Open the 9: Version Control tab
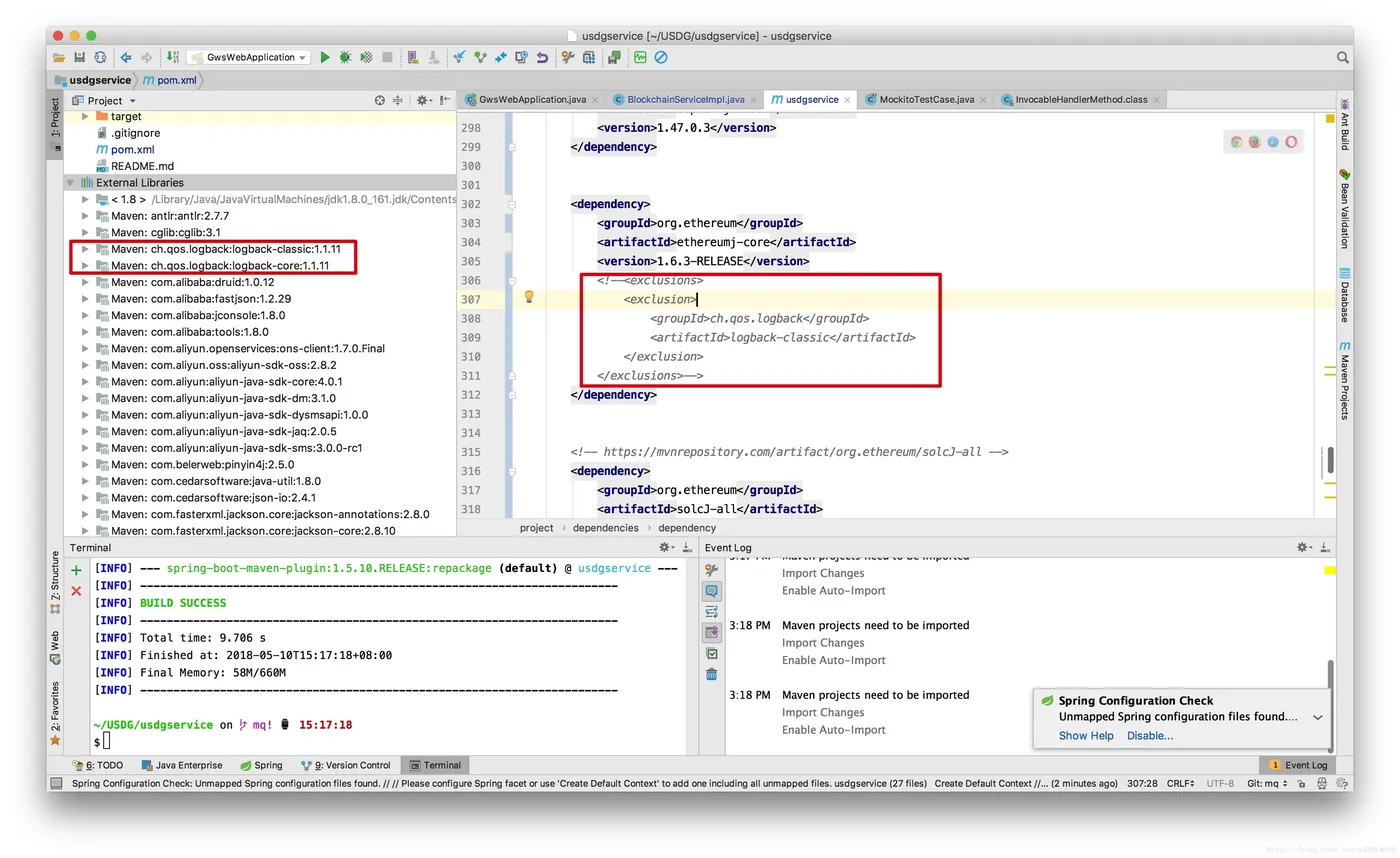This screenshot has width=1400, height=858. 346,765
